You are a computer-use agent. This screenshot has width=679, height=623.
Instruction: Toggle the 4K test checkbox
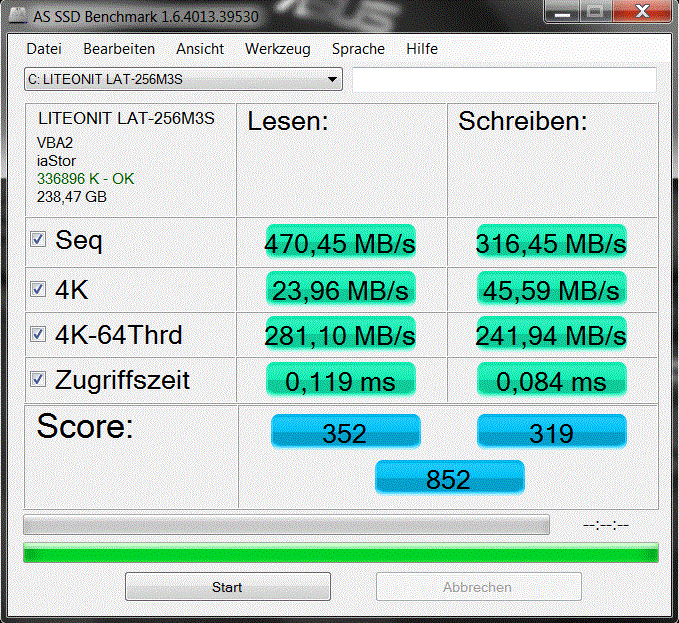coord(38,289)
